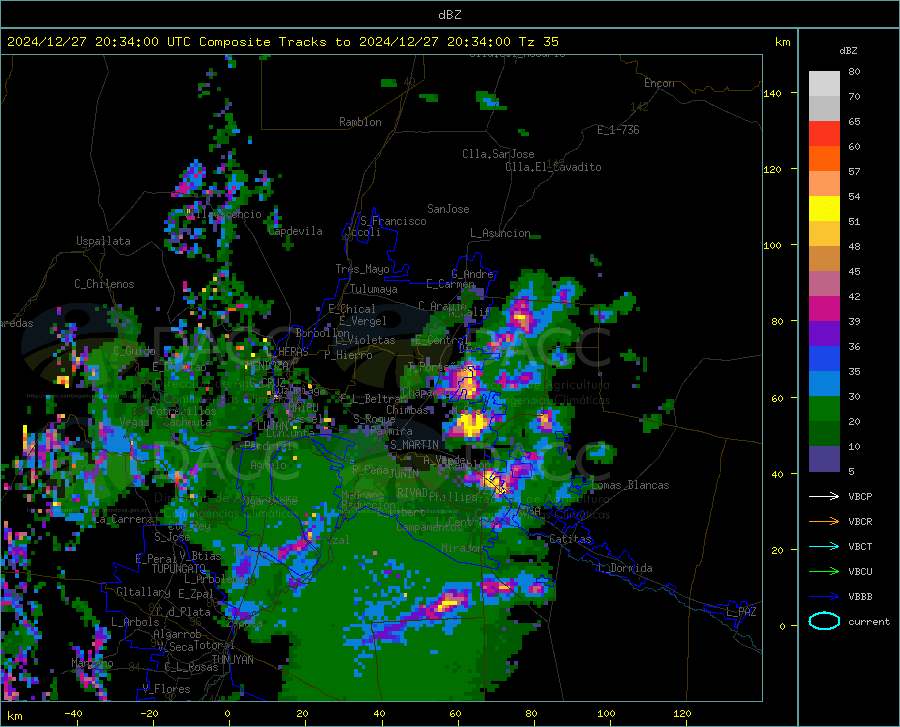The width and height of the screenshot is (900, 727).
Task: Click the '-40' tick on the horizontal axis
Action: 73,714
